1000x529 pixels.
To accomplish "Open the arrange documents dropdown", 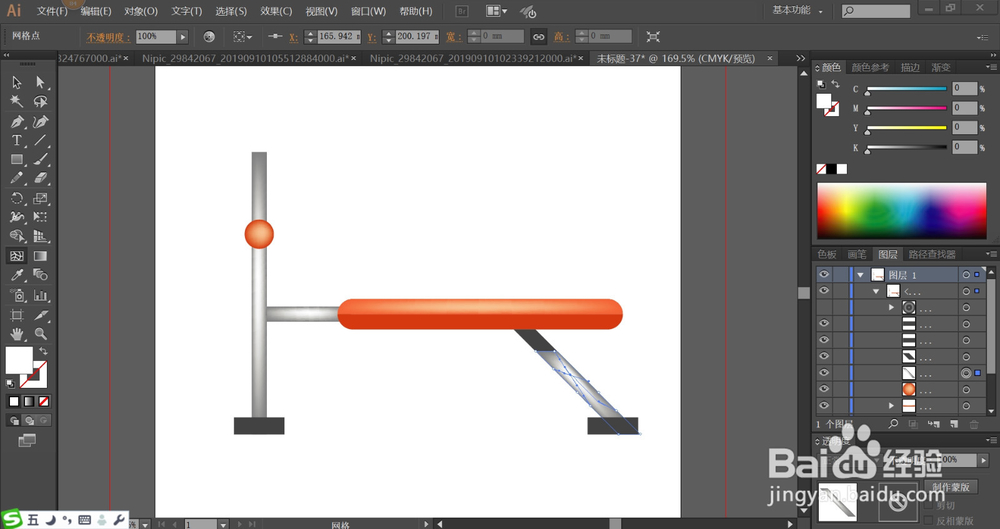I will coord(496,11).
